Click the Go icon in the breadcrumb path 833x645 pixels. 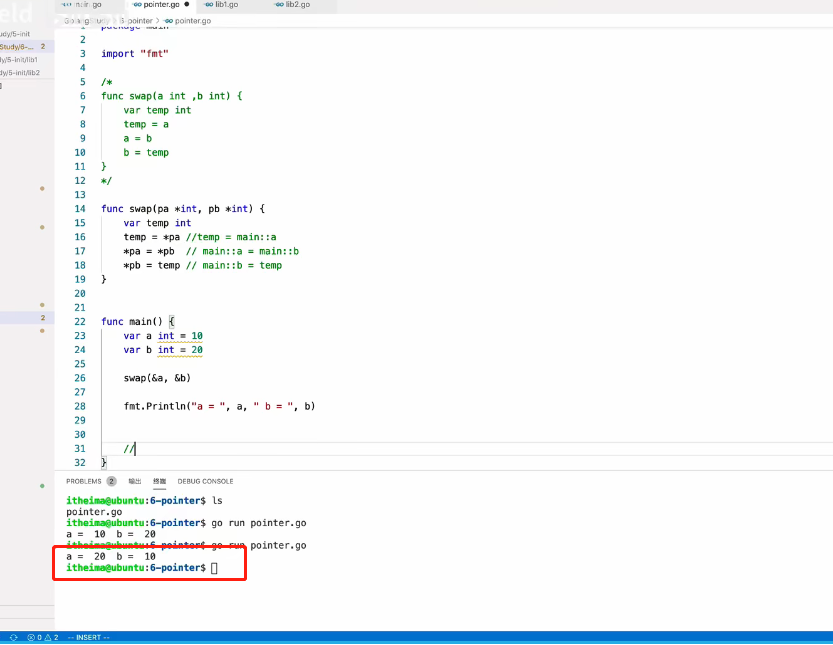pyautogui.click(x=167, y=20)
